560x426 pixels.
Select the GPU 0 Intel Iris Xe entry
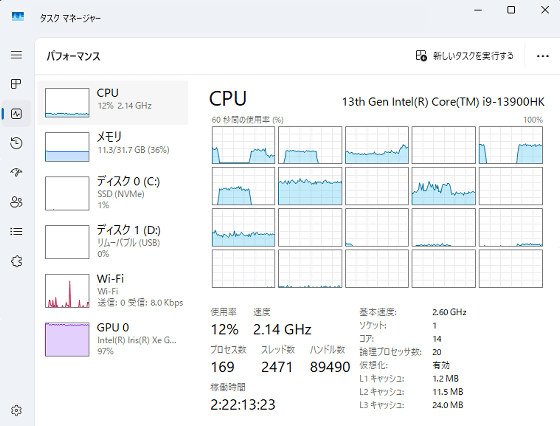coord(113,339)
